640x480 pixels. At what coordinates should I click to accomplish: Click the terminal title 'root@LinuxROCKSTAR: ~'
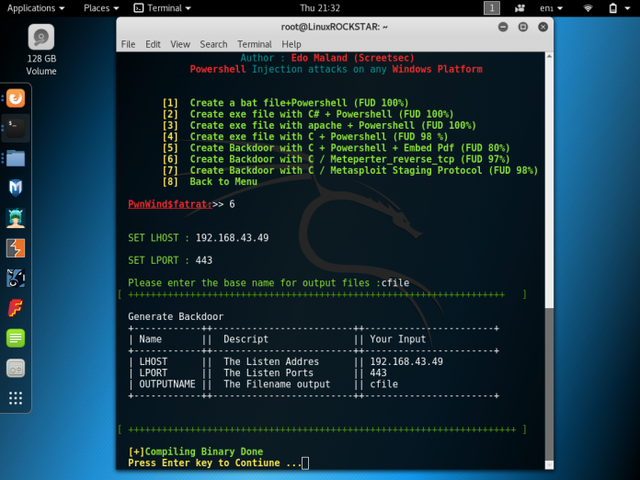coord(334,27)
